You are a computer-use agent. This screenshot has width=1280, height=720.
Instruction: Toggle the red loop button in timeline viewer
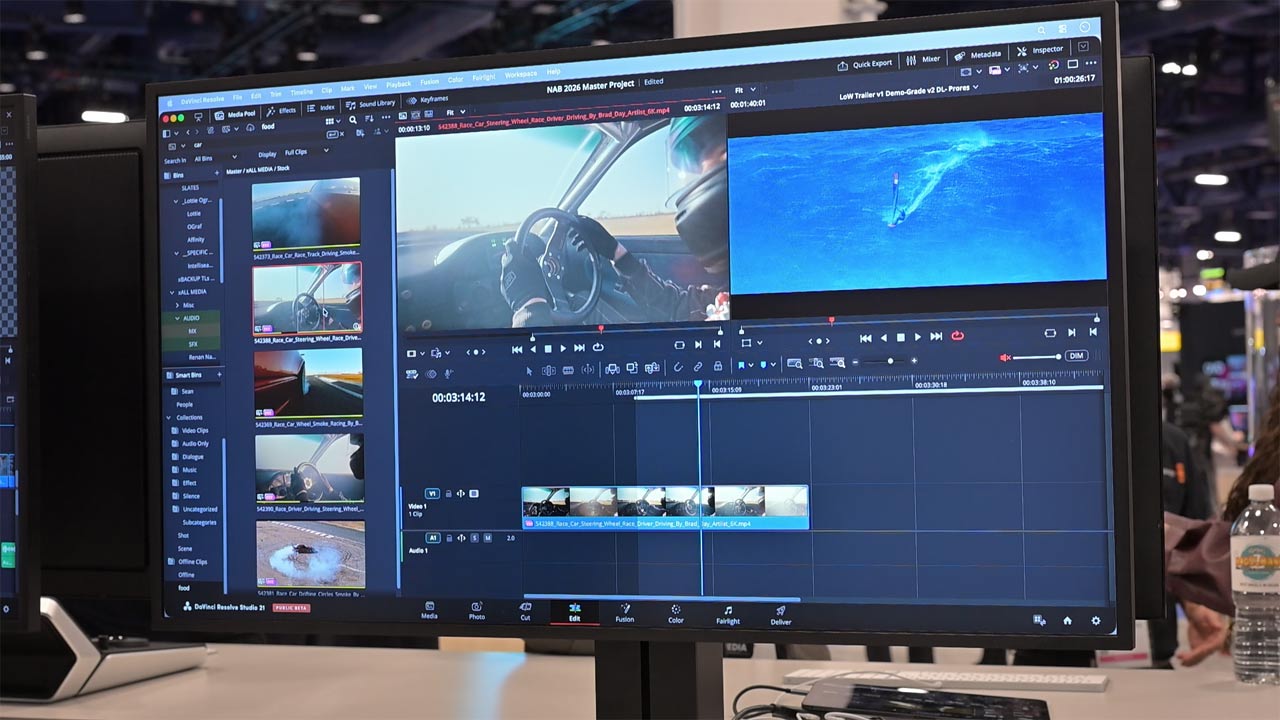[x=958, y=336]
